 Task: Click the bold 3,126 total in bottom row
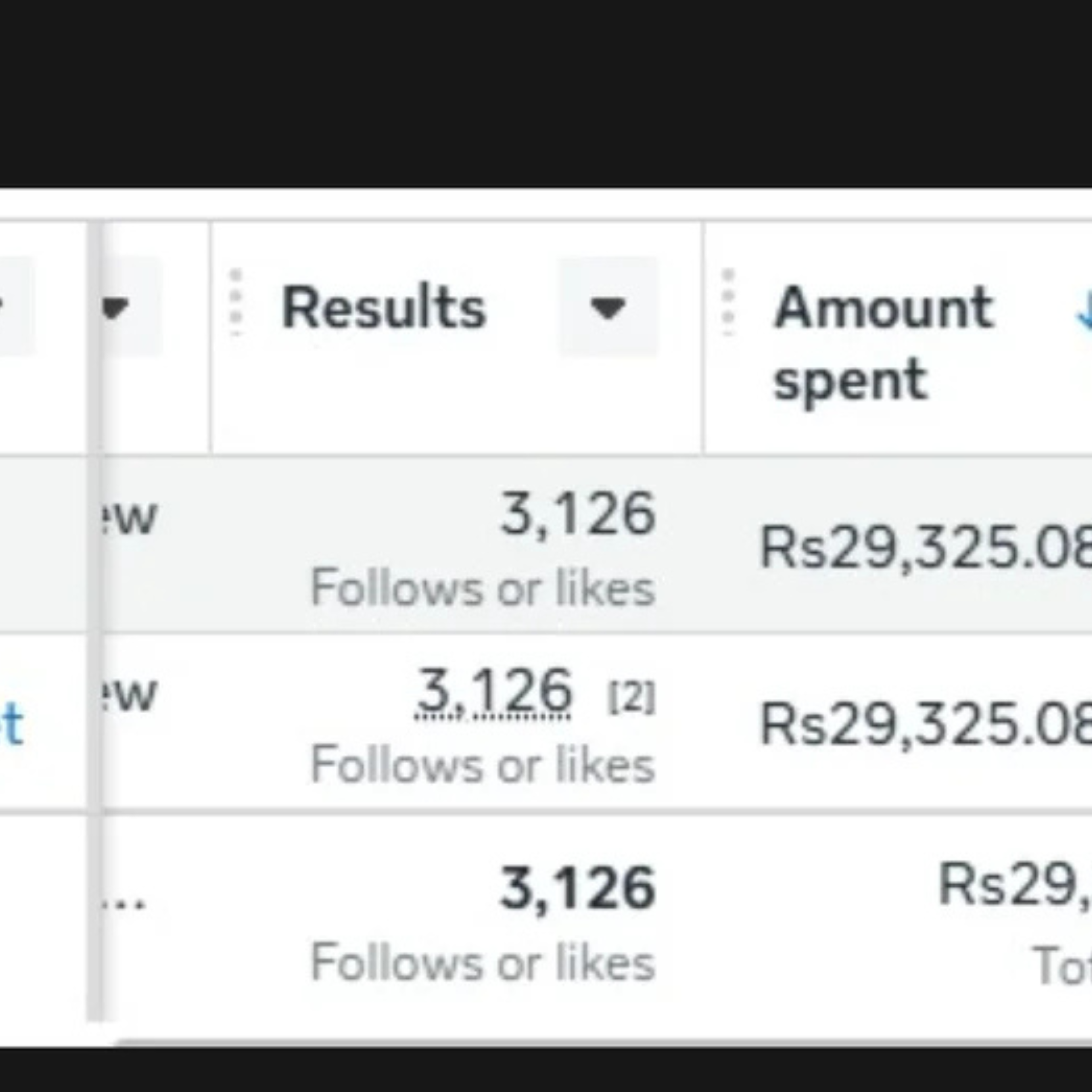click(578, 888)
